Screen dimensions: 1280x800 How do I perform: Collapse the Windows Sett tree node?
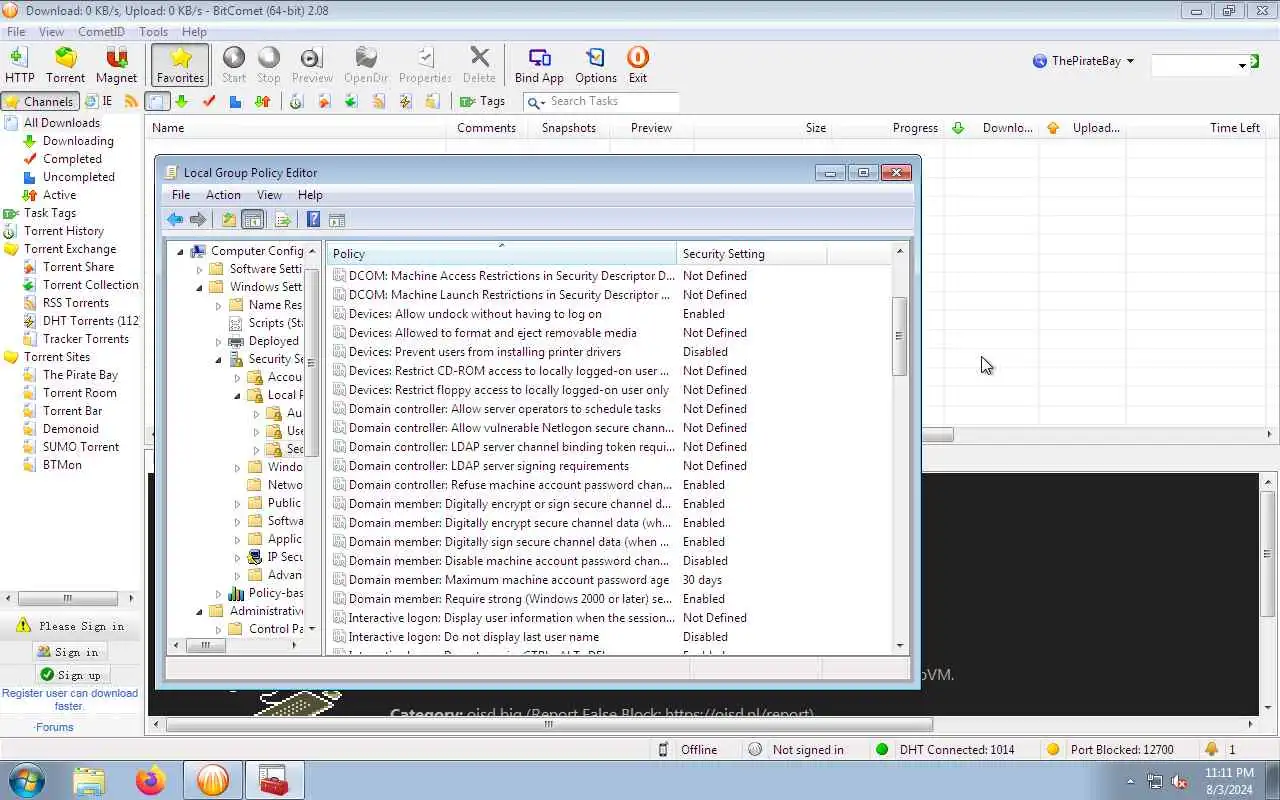pyautogui.click(x=199, y=287)
